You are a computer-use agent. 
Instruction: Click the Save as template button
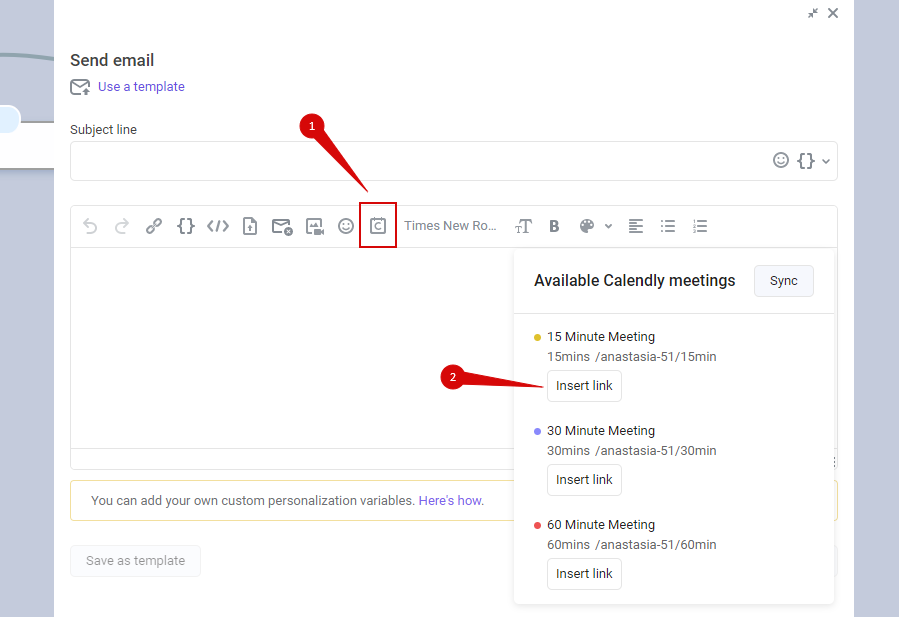click(135, 561)
